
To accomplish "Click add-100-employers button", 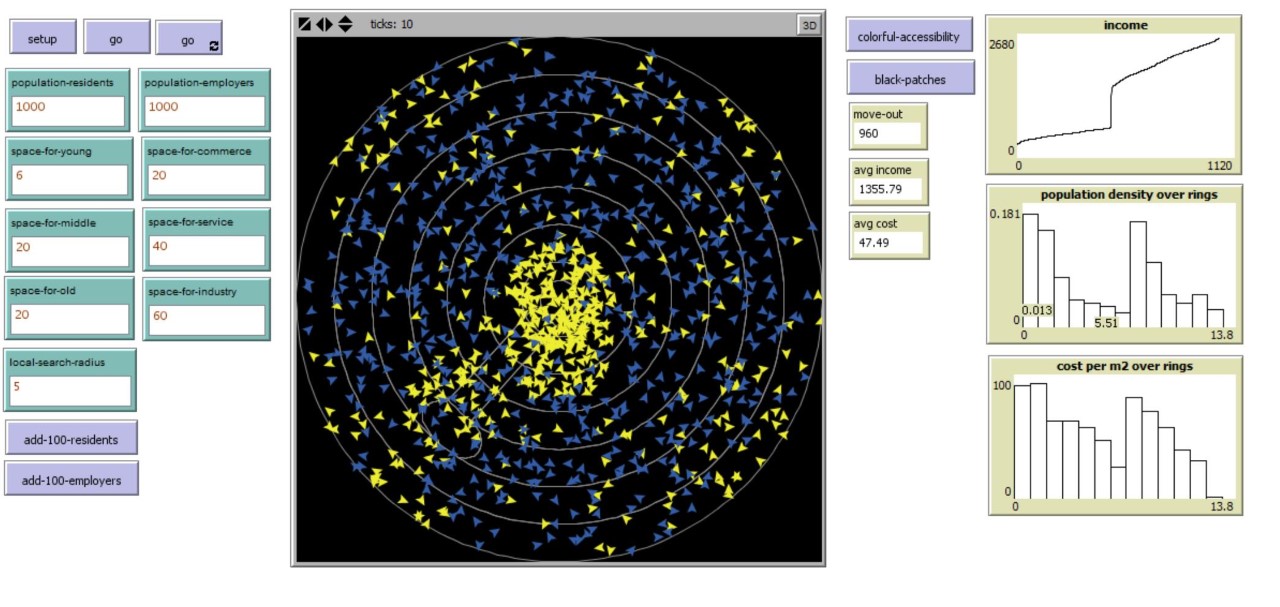I will pos(71,479).
